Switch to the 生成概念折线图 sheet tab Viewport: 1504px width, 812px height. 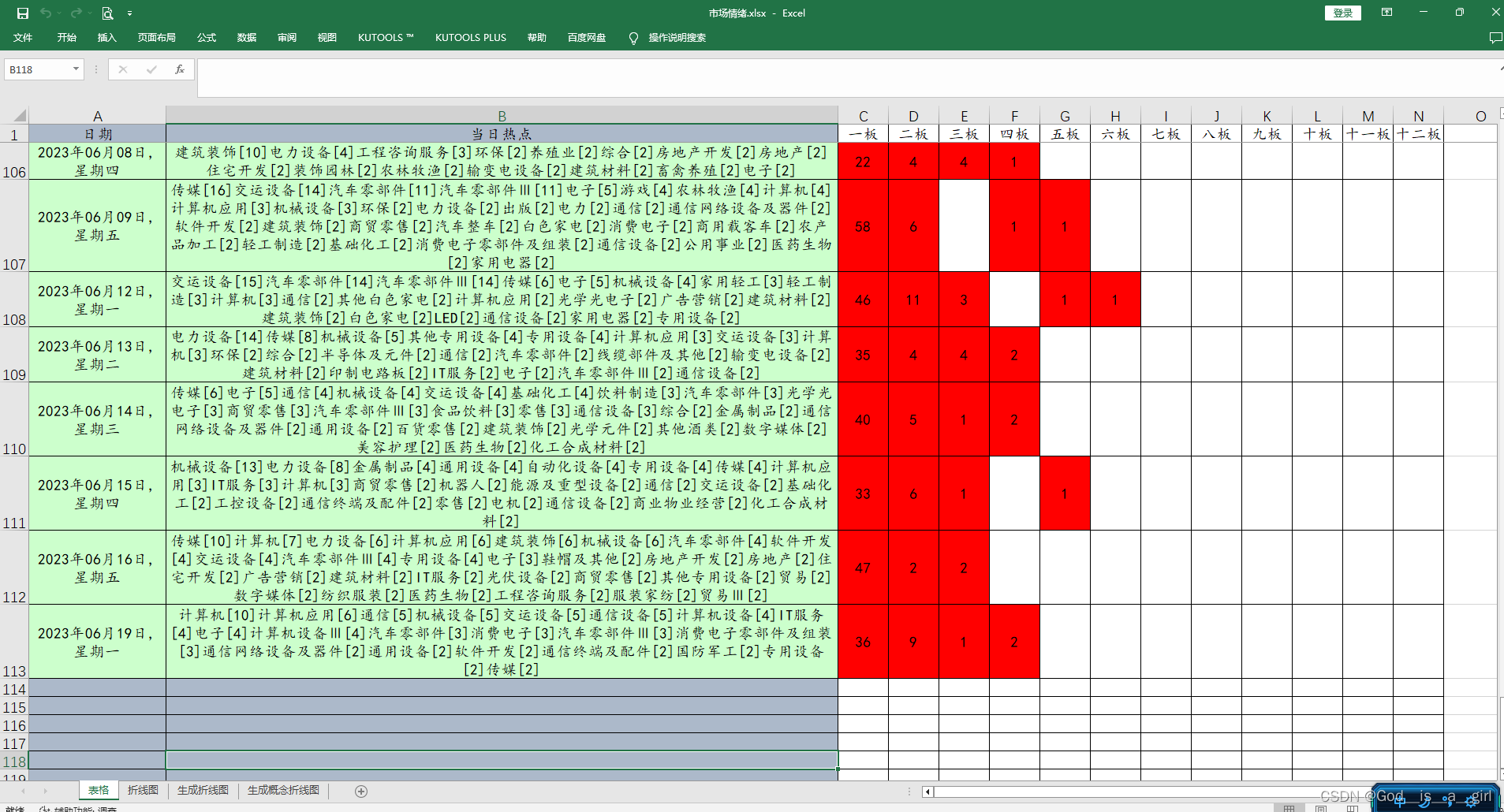(x=283, y=790)
